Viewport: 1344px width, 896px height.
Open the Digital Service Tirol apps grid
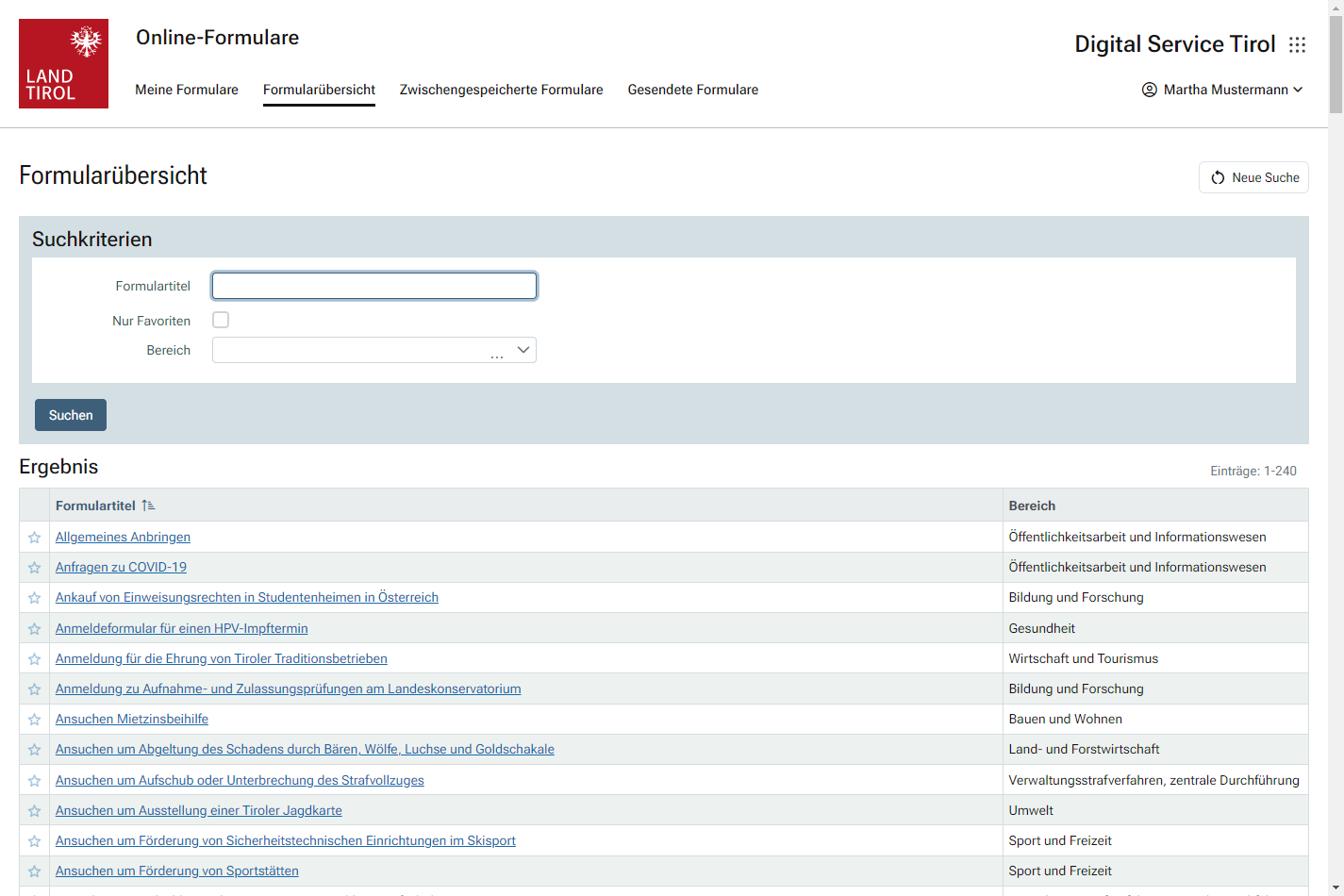pyautogui.click(x=1297, y=44)
